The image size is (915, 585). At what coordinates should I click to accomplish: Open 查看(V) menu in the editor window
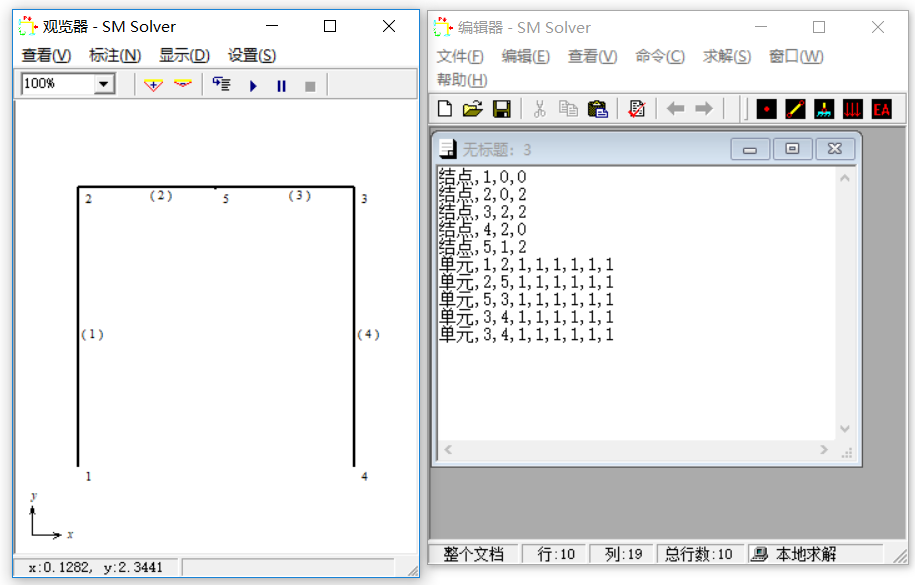(592, 56)
